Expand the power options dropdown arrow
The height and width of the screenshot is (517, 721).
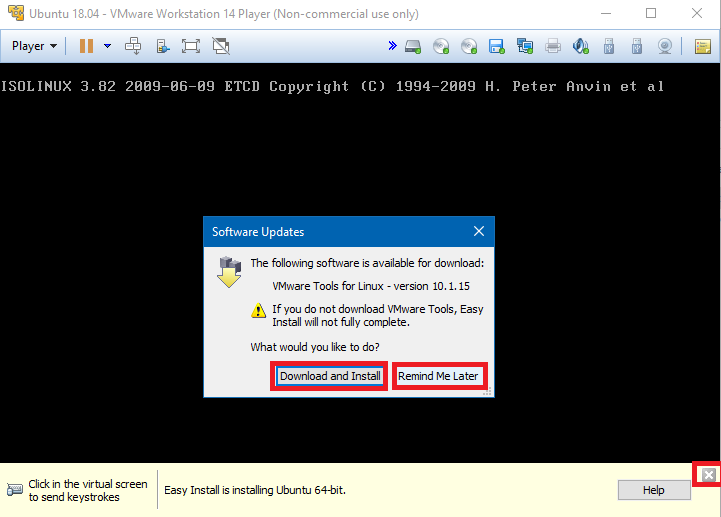(108, 46)
